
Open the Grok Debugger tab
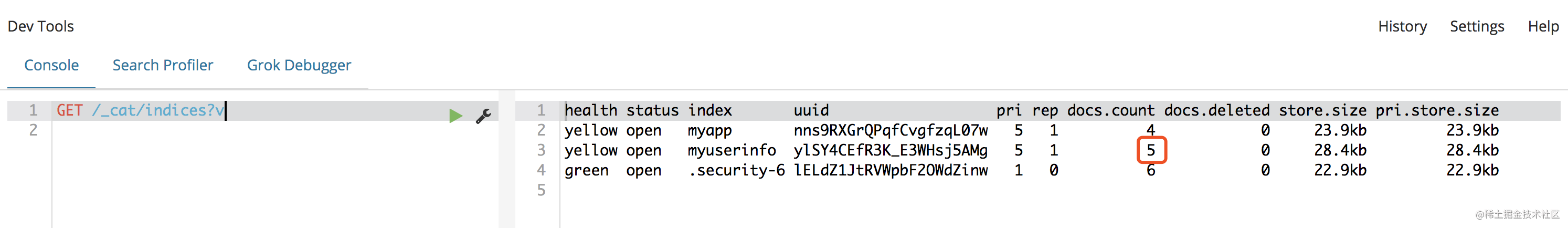click(299, 65)
